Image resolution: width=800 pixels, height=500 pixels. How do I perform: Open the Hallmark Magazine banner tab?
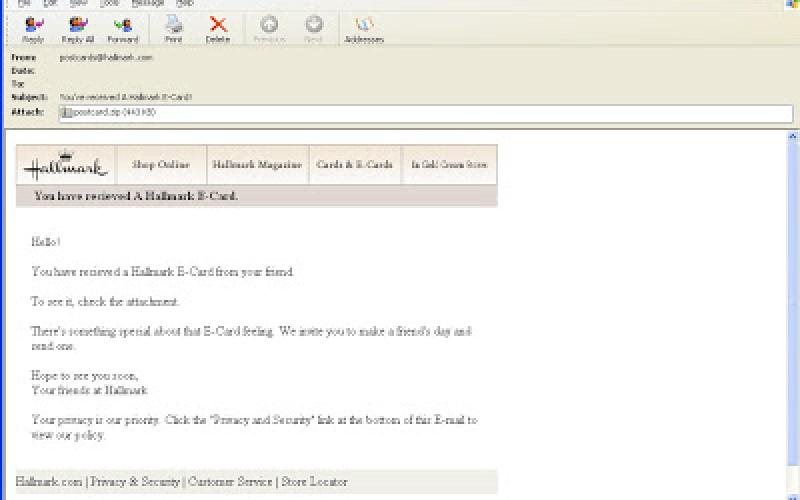(x=257, y=165)
